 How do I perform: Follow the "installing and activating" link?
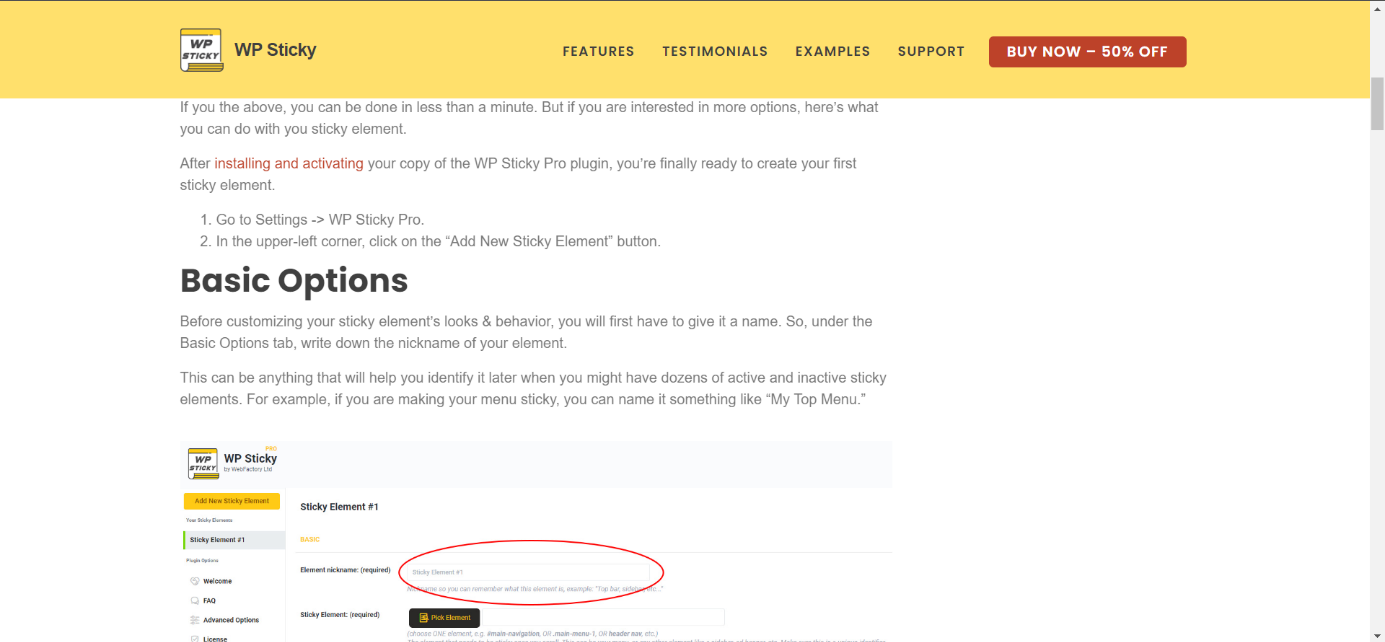[x=289, y=163]
